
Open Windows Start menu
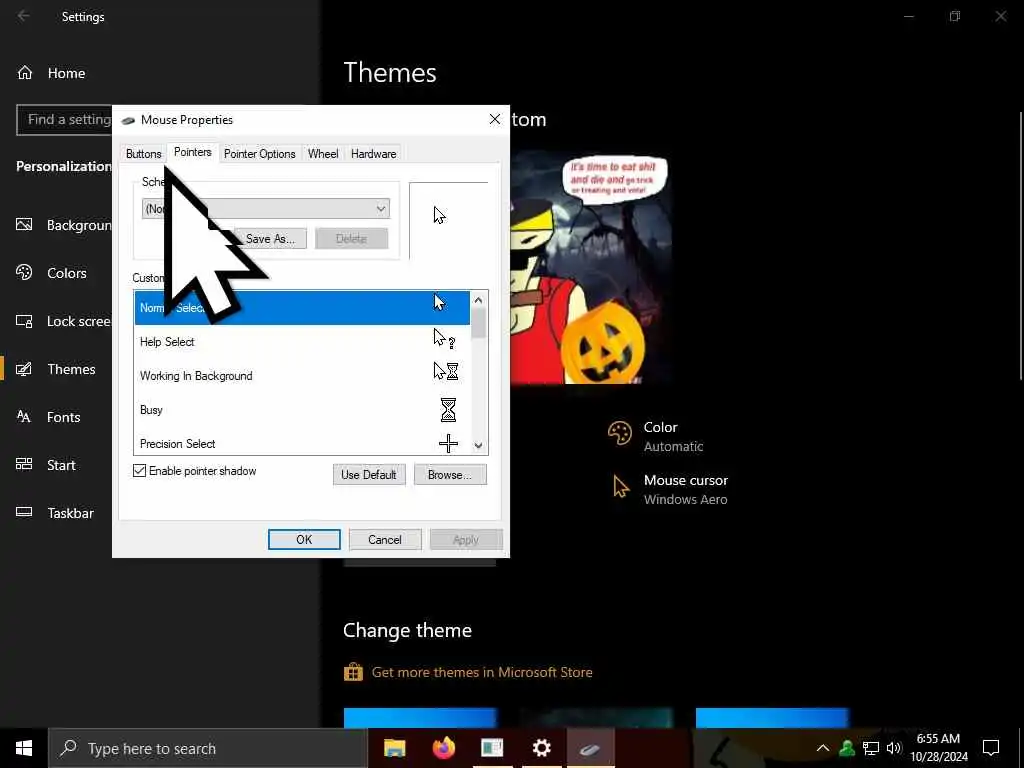(x=24, y=748)
